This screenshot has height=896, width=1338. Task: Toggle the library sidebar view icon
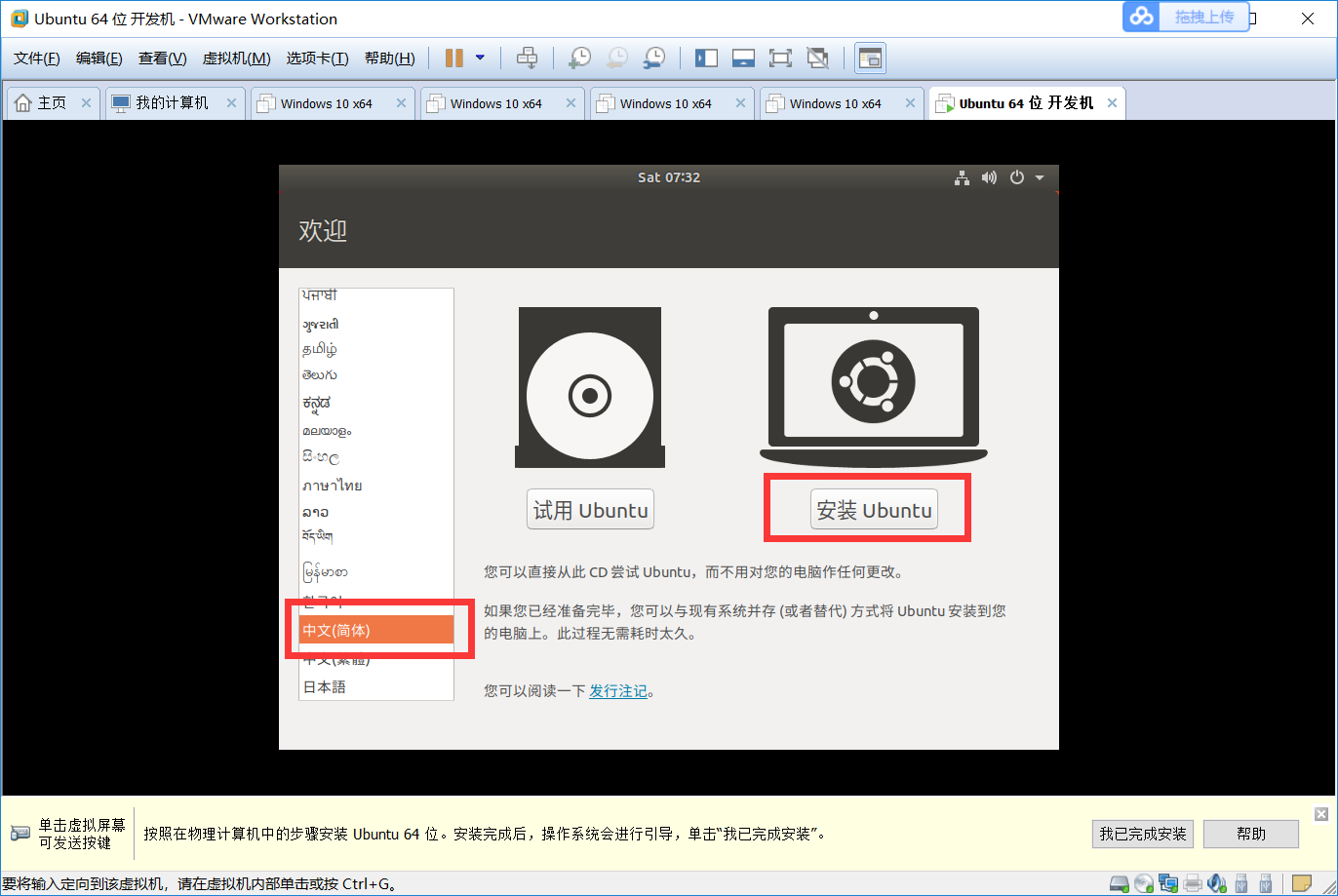coord(706,58)
